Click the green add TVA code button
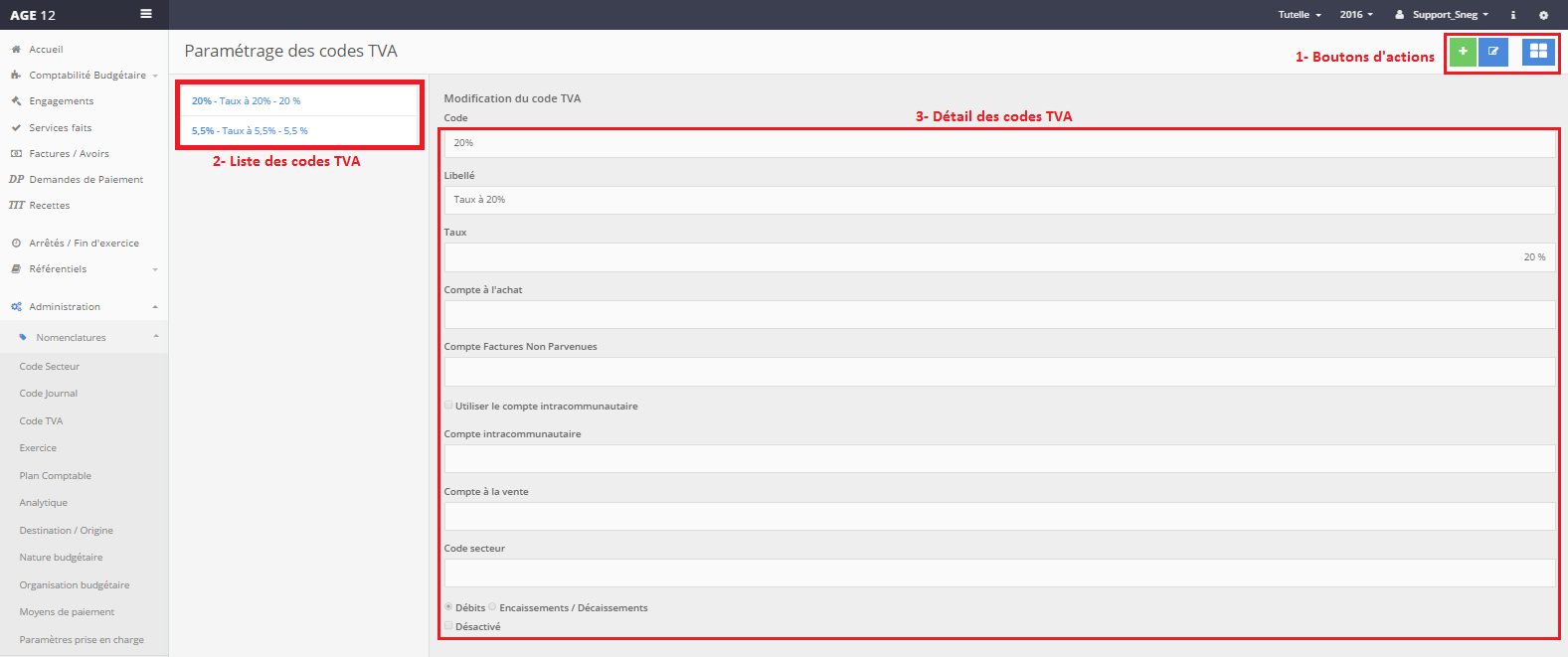Image resolution: width=1568 pixels, height=657 pixels. coord(1463,52)
